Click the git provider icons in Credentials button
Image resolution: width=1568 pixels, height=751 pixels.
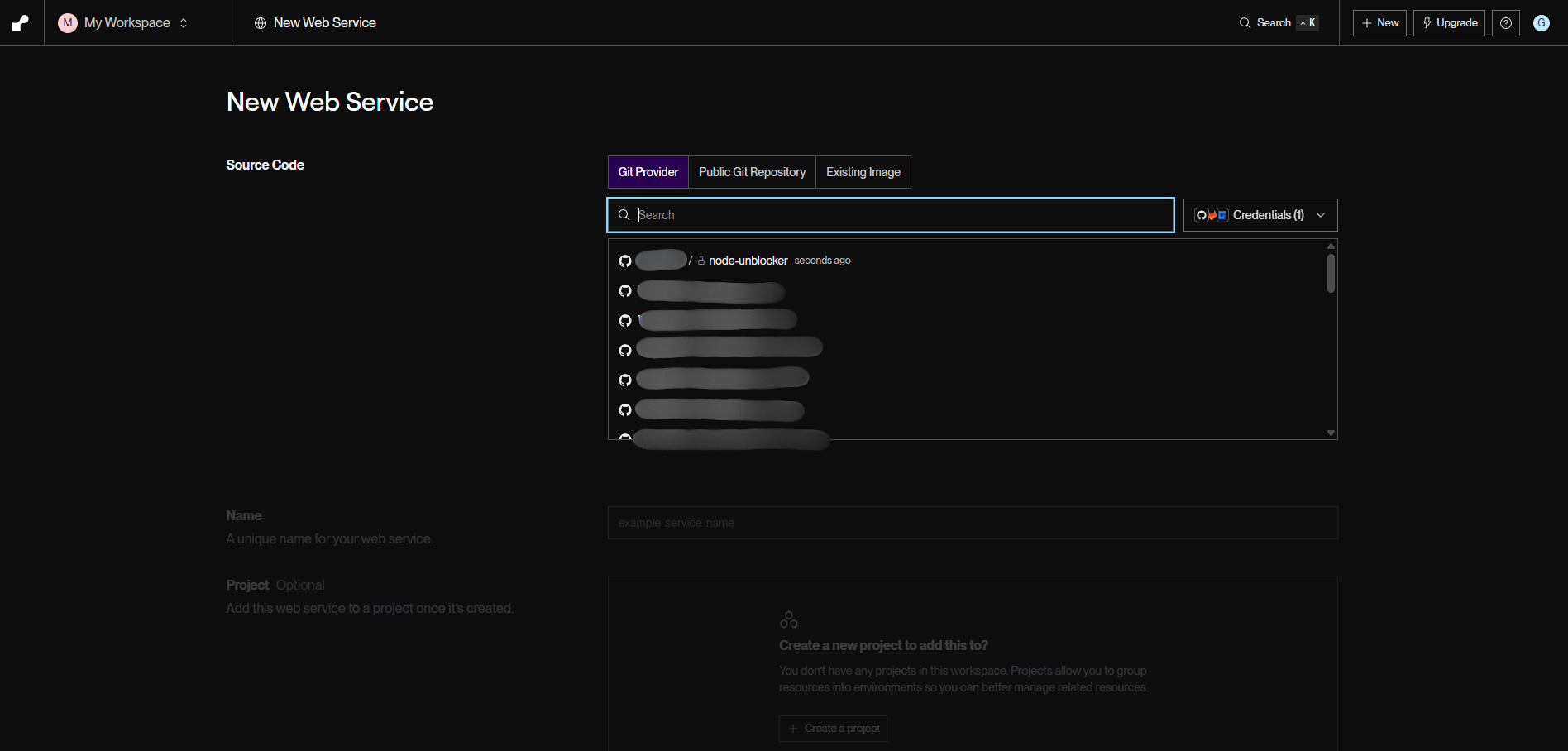(x=1211, y=215)
